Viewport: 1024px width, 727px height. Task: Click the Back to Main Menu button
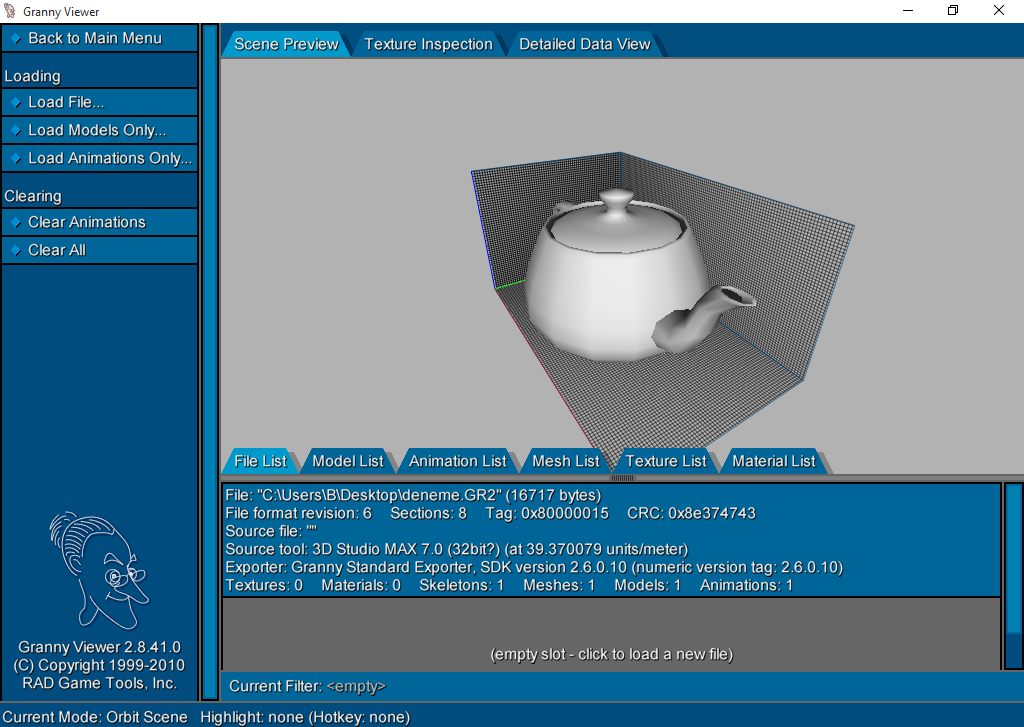pos(100,38)
